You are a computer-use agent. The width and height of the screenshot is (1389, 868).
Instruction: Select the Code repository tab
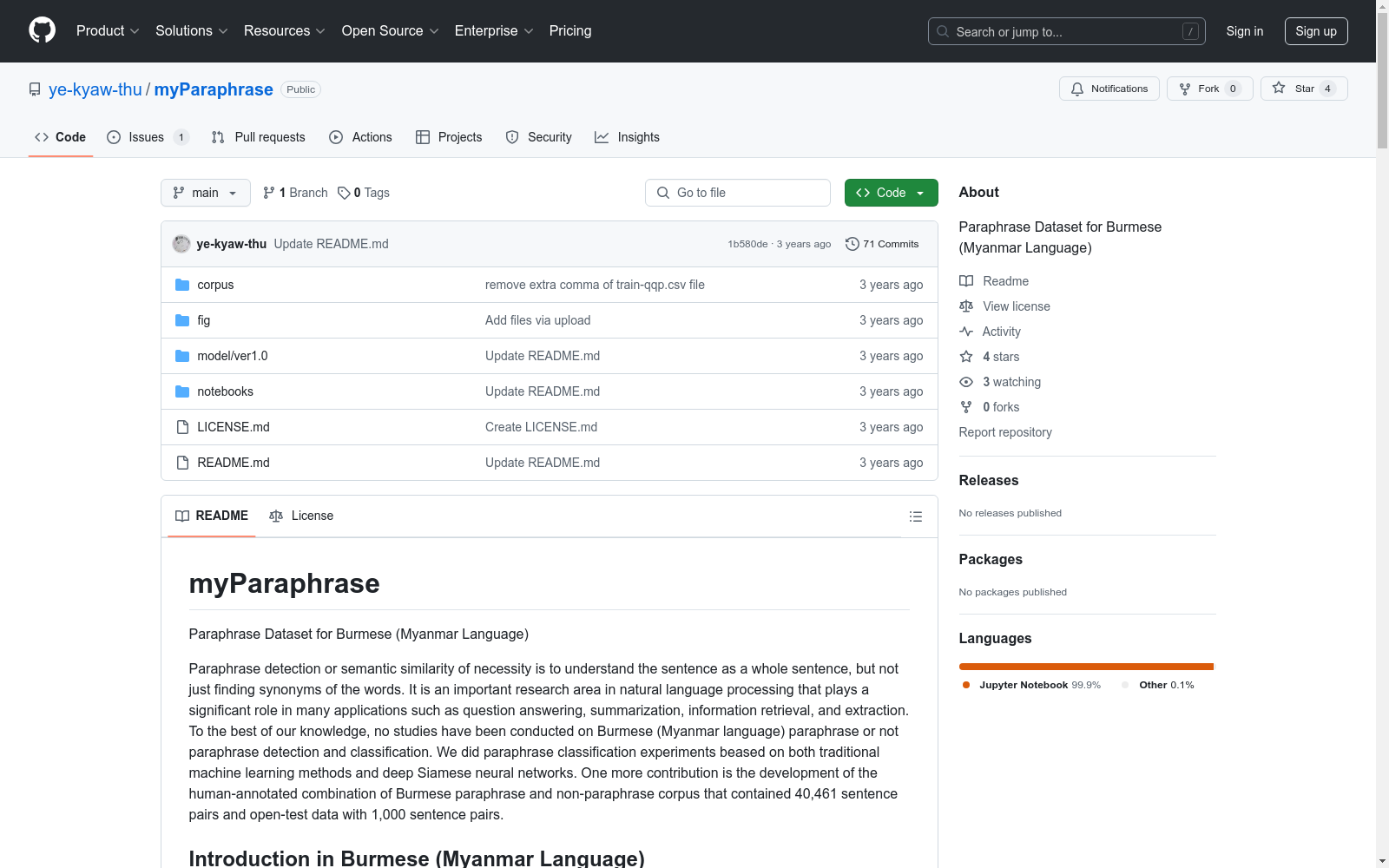click(61, 137)
